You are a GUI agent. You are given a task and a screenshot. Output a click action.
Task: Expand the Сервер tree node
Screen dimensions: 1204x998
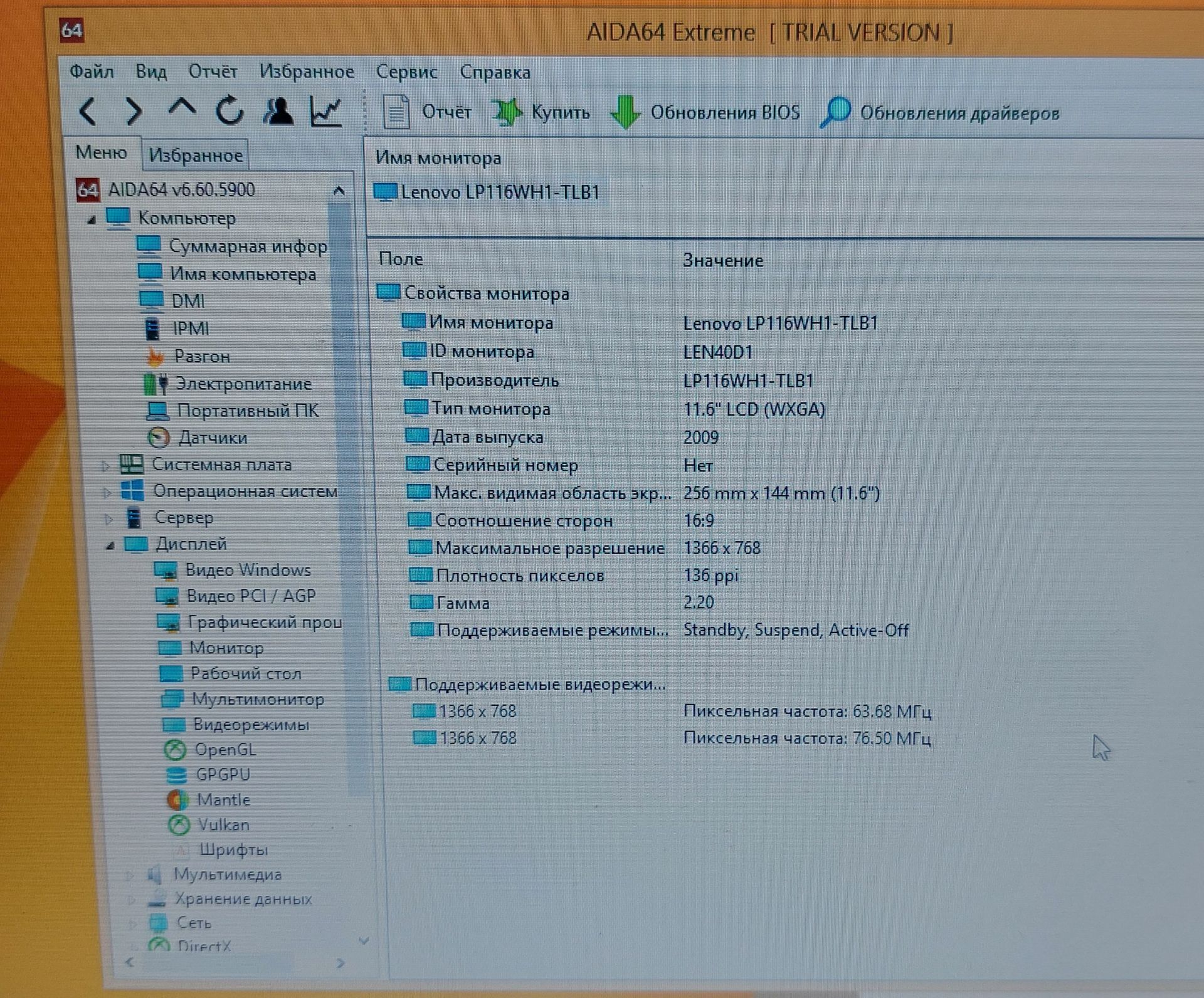[x=108, y=519]
